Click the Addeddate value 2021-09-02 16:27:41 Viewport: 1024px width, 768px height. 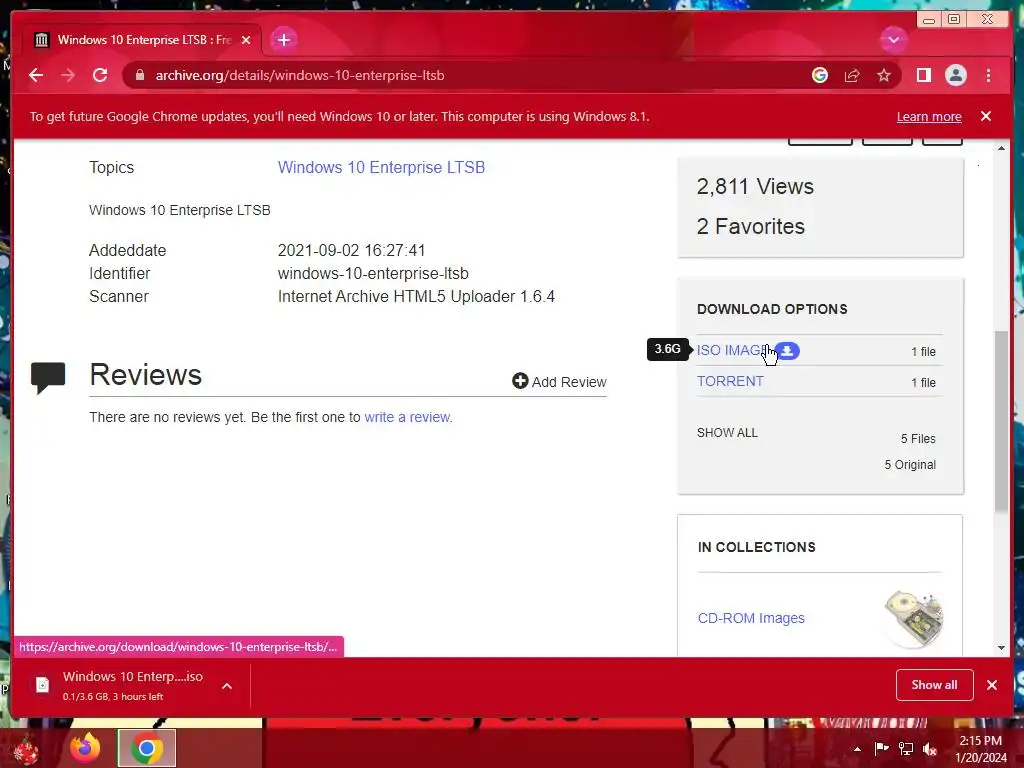click(x=351, y=250)
